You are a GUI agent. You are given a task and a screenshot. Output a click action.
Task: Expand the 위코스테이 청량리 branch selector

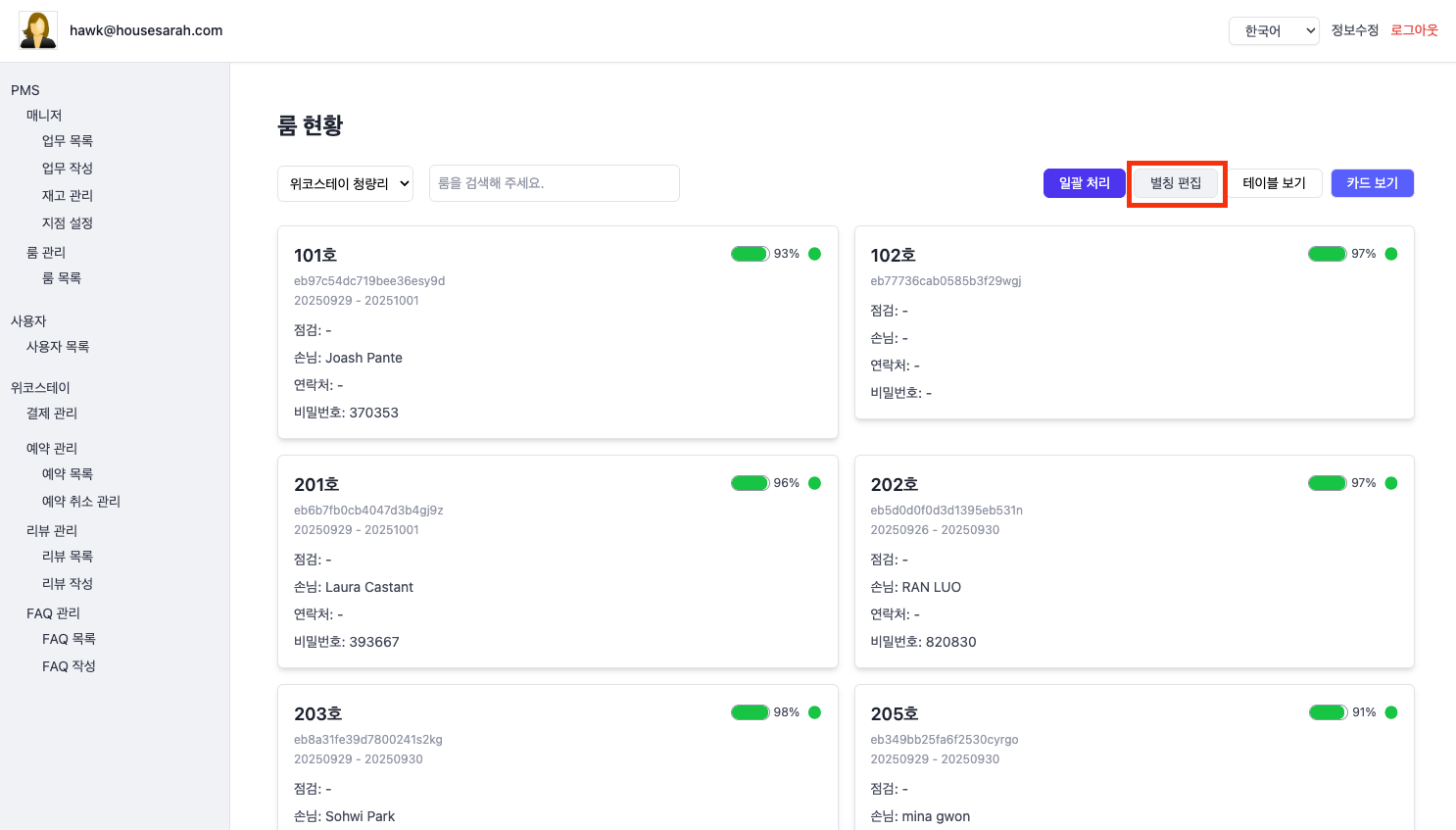click(346, 183)
